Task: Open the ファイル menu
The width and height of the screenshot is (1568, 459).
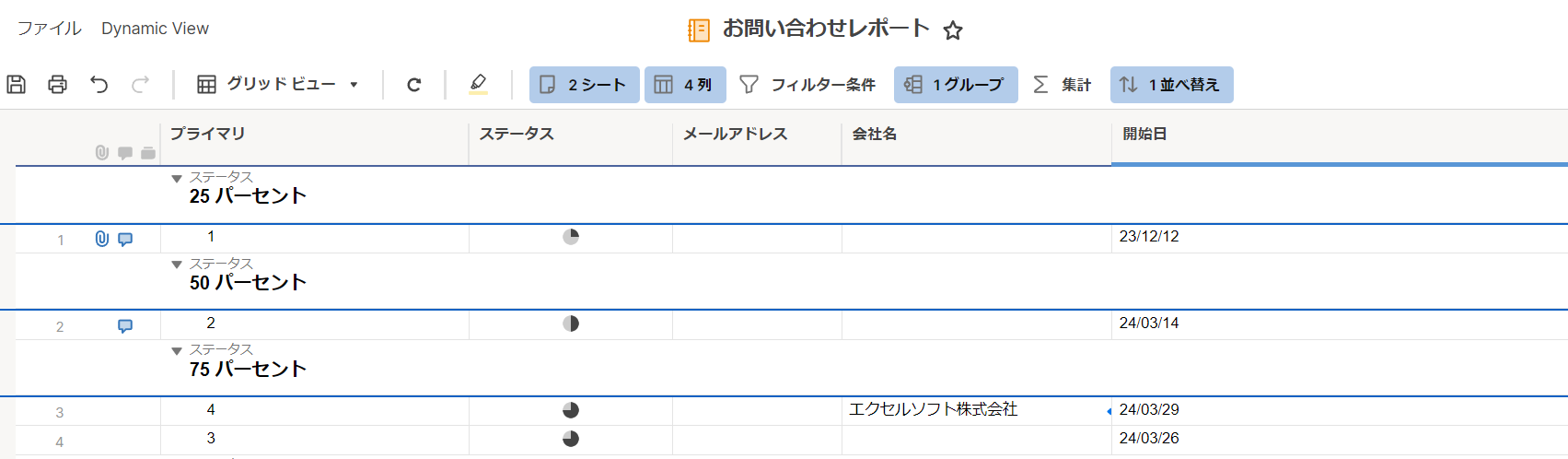Action: point(49,29)
